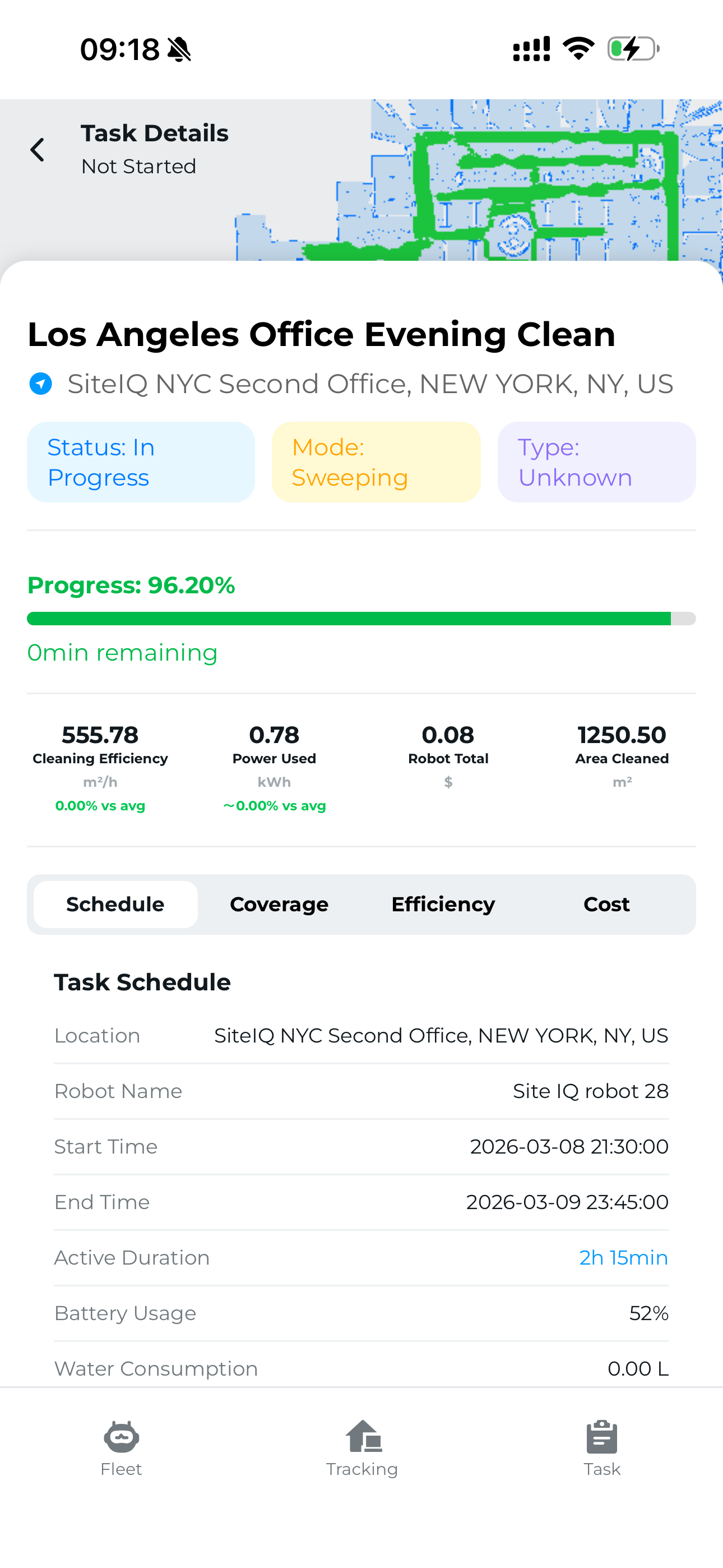The height and width of the screenshot is (1568, 723).
Task: Tap the cellular signal bars icon
Action: [x=531, y=49]
